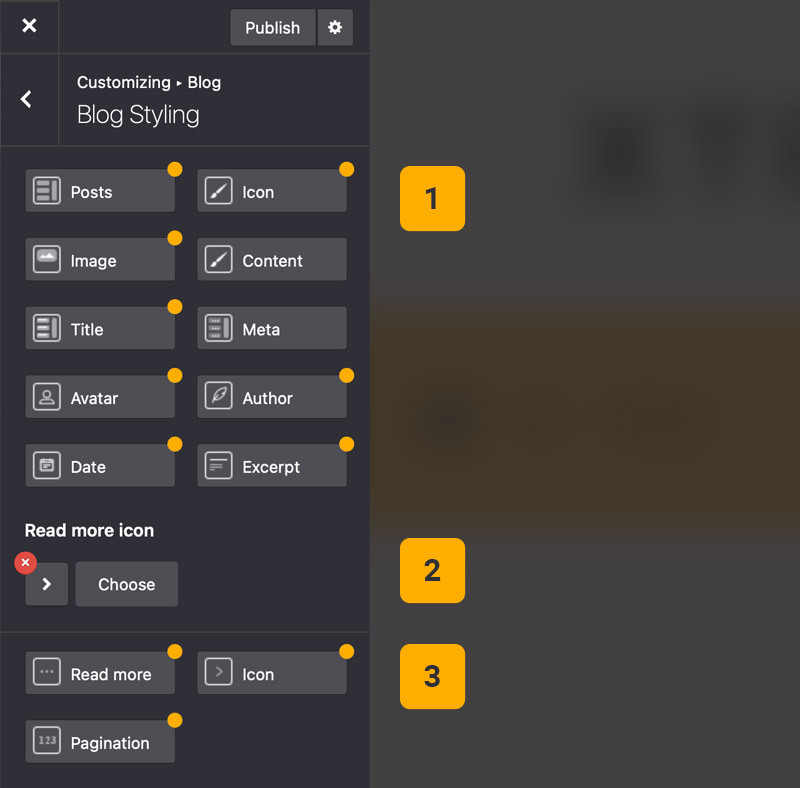Open the Posts styling options

pos(100,192)
